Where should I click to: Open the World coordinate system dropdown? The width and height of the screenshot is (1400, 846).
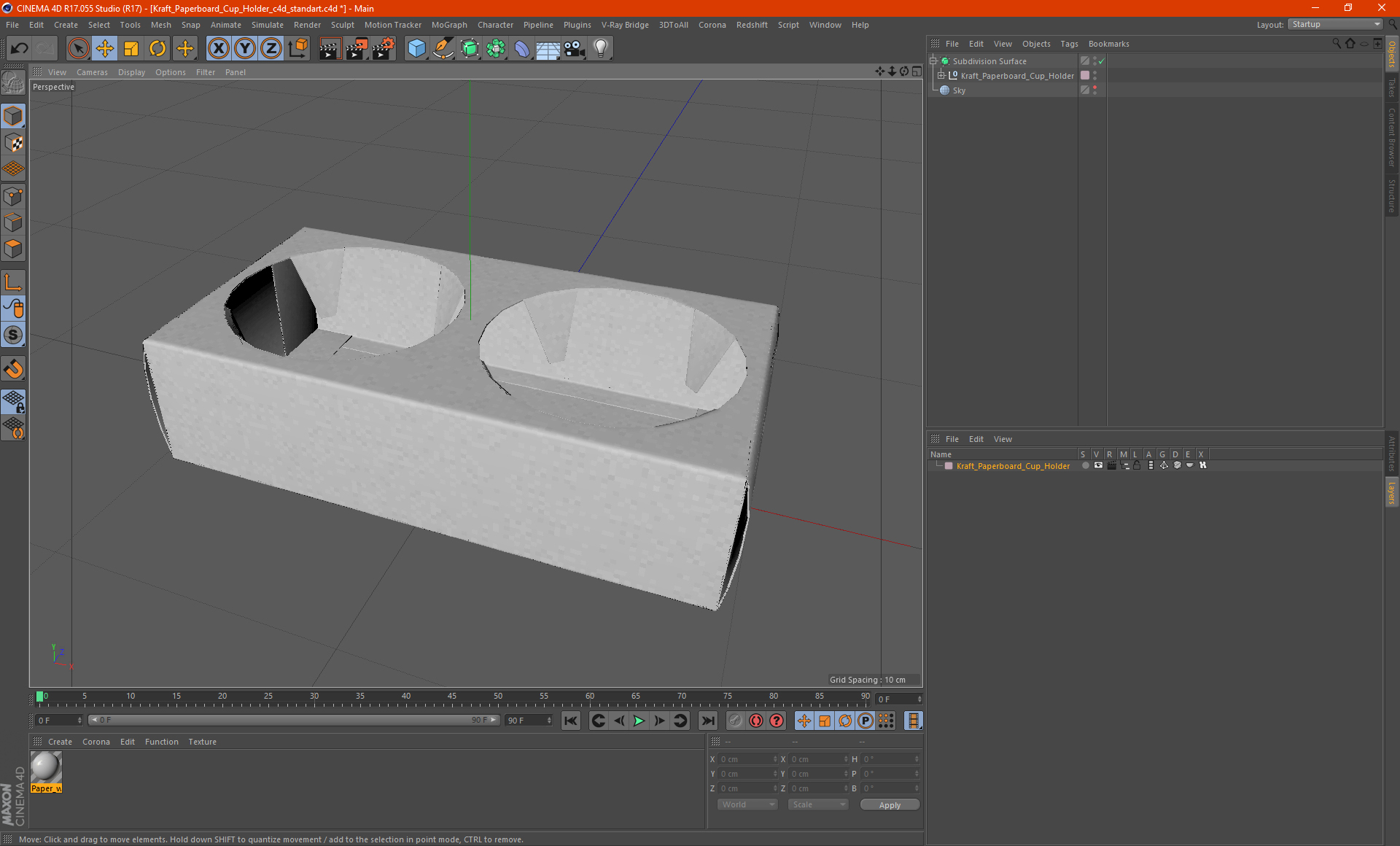[x=747, y=804]
